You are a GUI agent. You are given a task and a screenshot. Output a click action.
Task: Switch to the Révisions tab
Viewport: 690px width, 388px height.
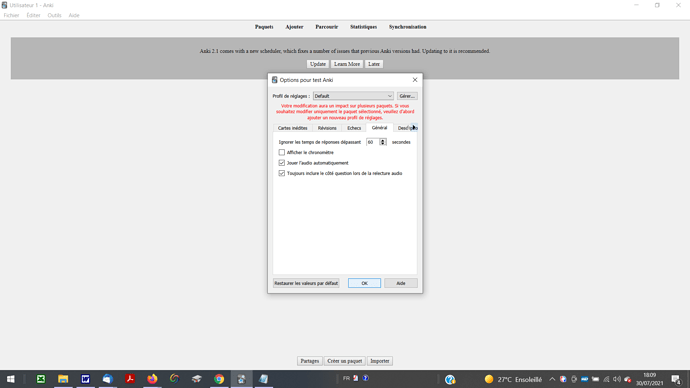[327, 128]
